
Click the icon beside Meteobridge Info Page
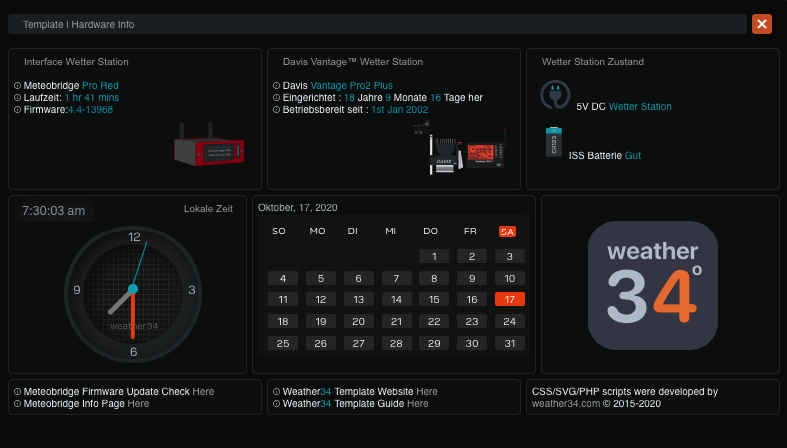click(x=18, y=404)
